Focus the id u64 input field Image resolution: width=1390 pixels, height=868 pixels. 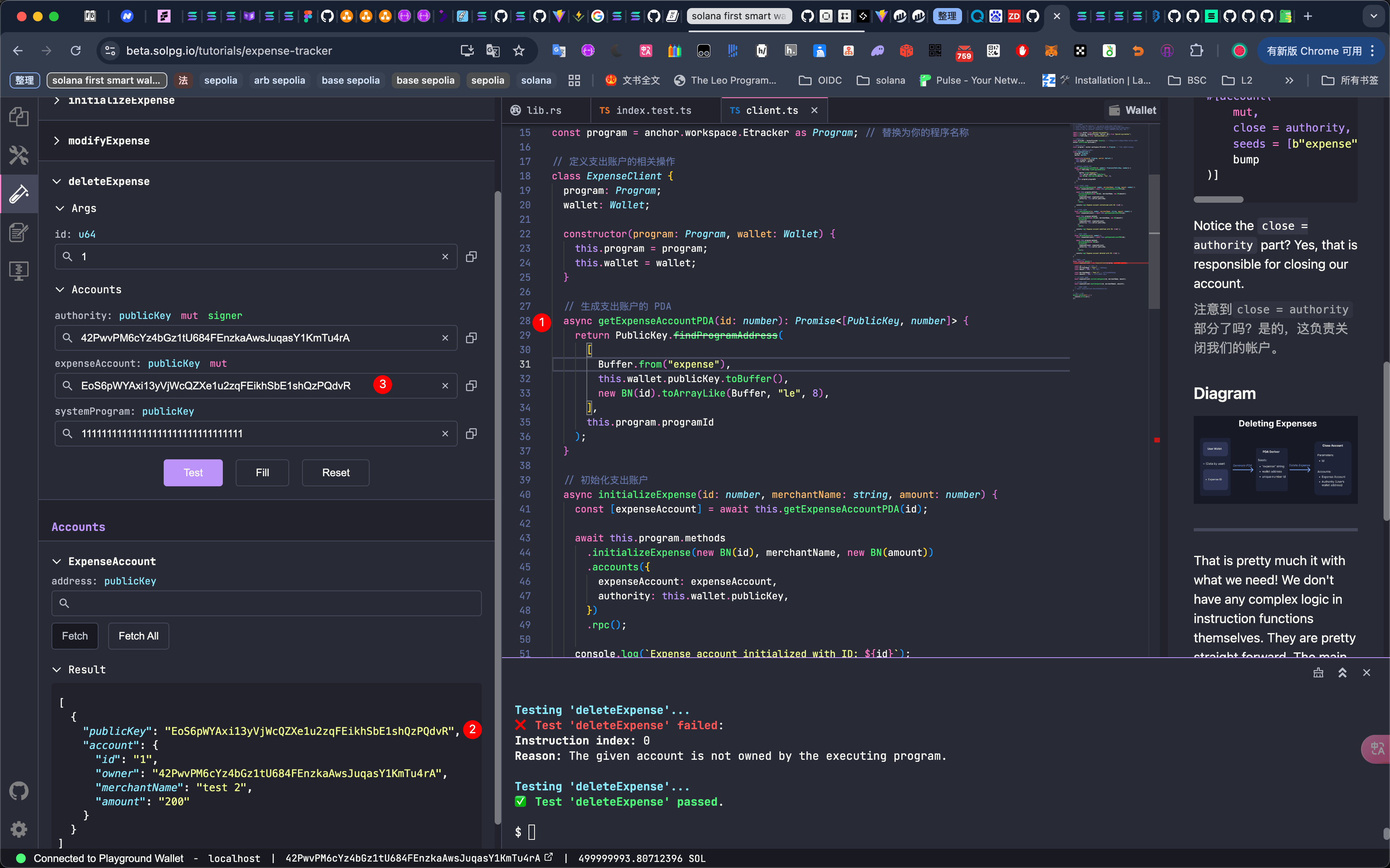pos(255,257)
